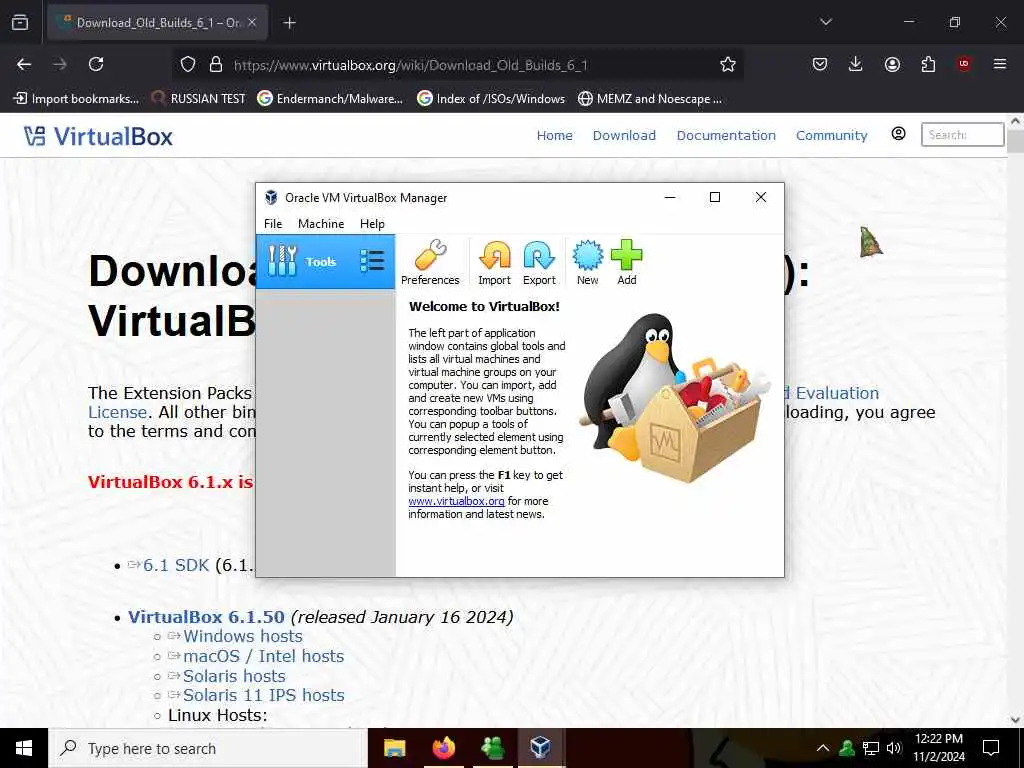Open uBlock Origin extension icon
Screen dimensions: 1024x768
[x=963, y=64]
